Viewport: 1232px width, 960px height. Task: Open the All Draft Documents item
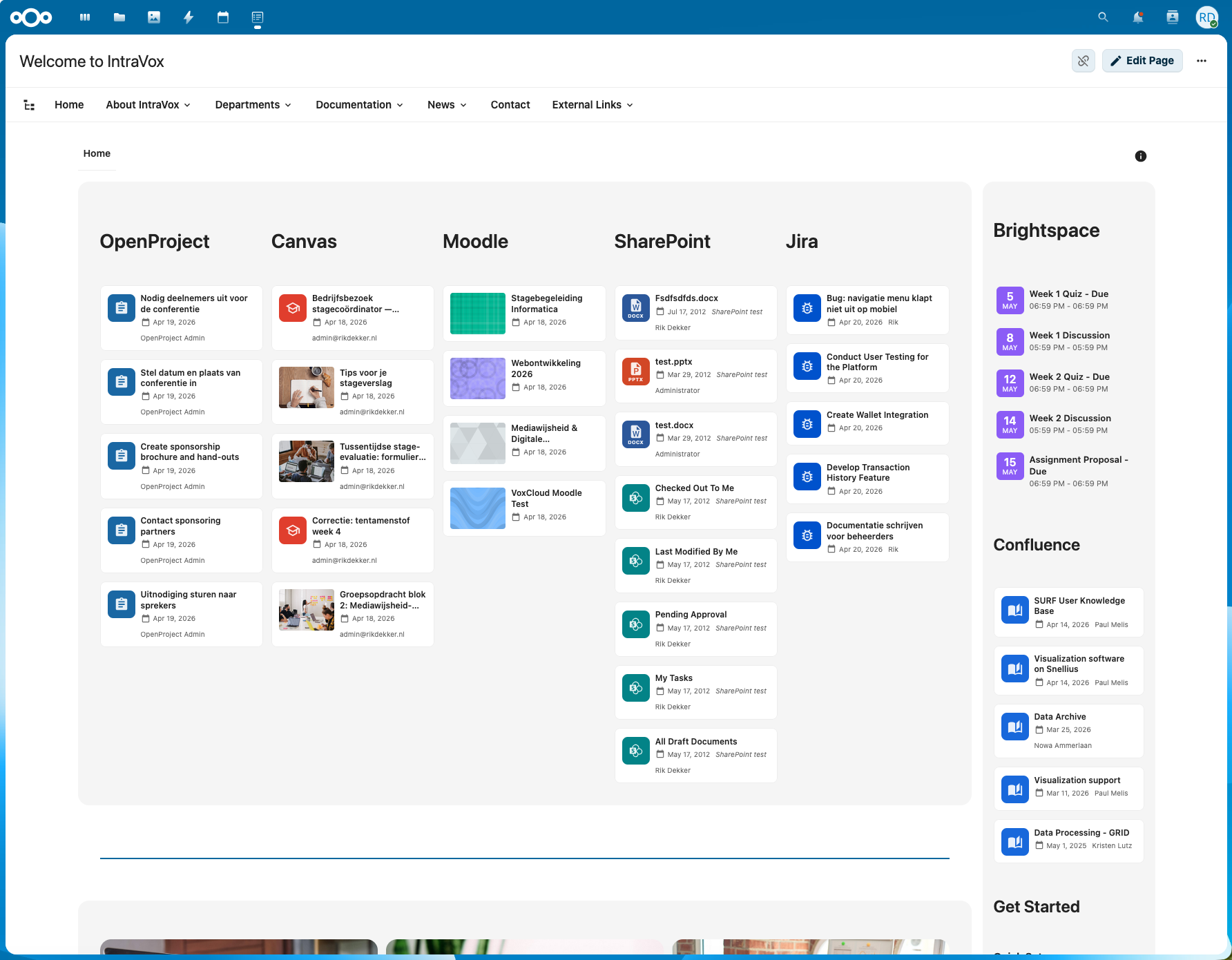pyautogui.click(x=695, y=756)
